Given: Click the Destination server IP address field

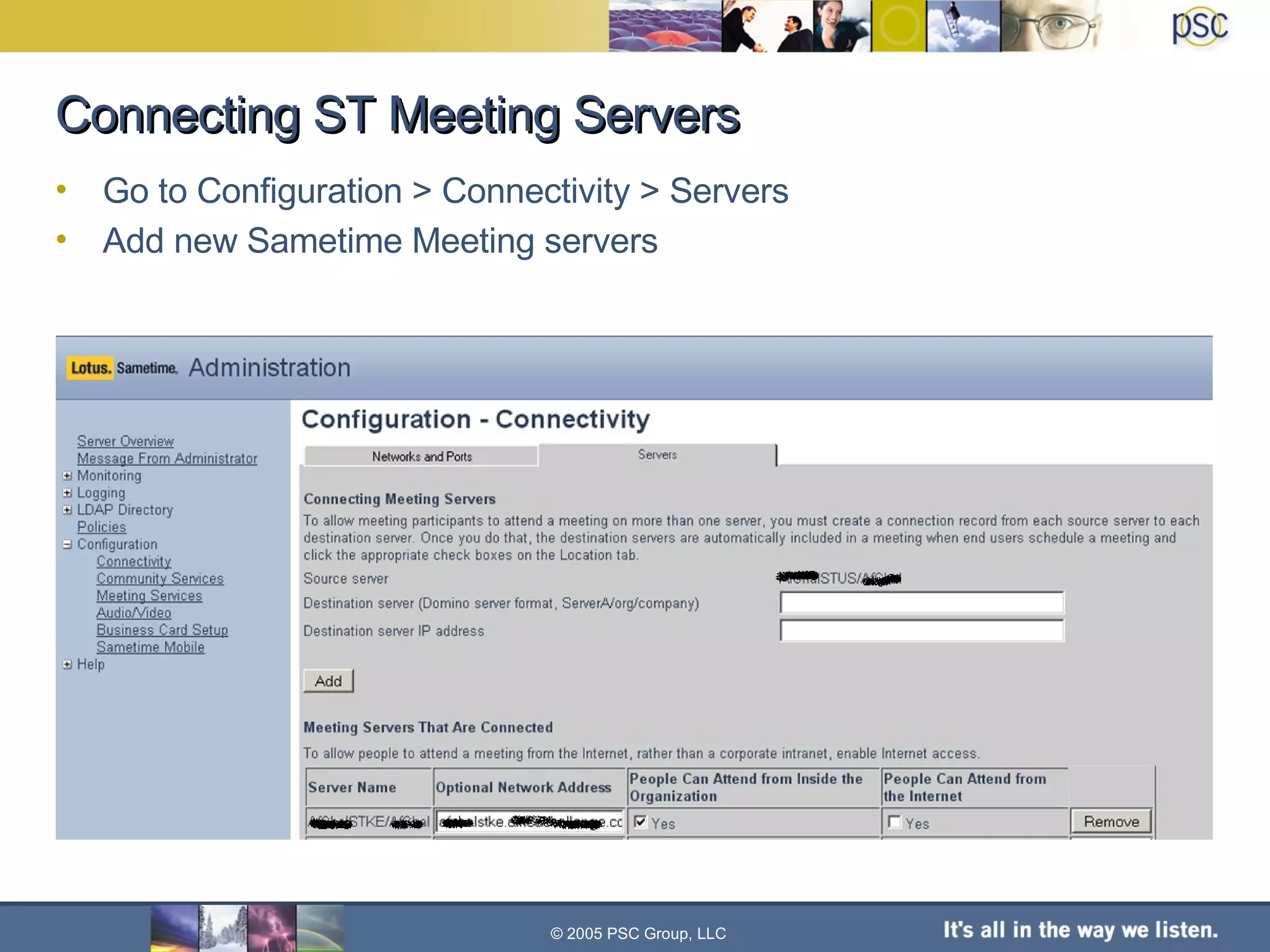Looking at the screenshot, I should pos(921,631).
